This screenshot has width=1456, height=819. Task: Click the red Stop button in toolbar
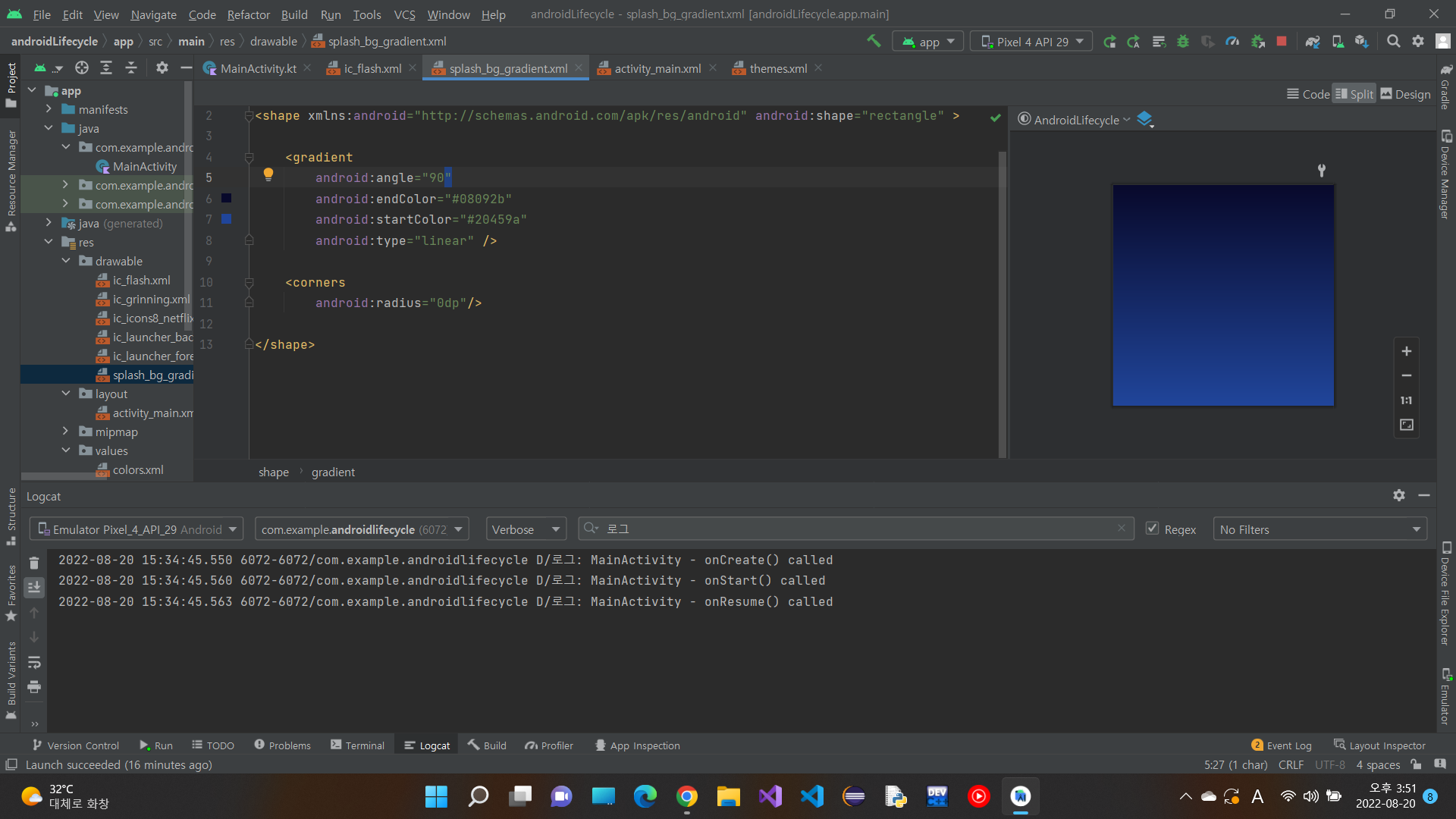(x=1282, y=41)
